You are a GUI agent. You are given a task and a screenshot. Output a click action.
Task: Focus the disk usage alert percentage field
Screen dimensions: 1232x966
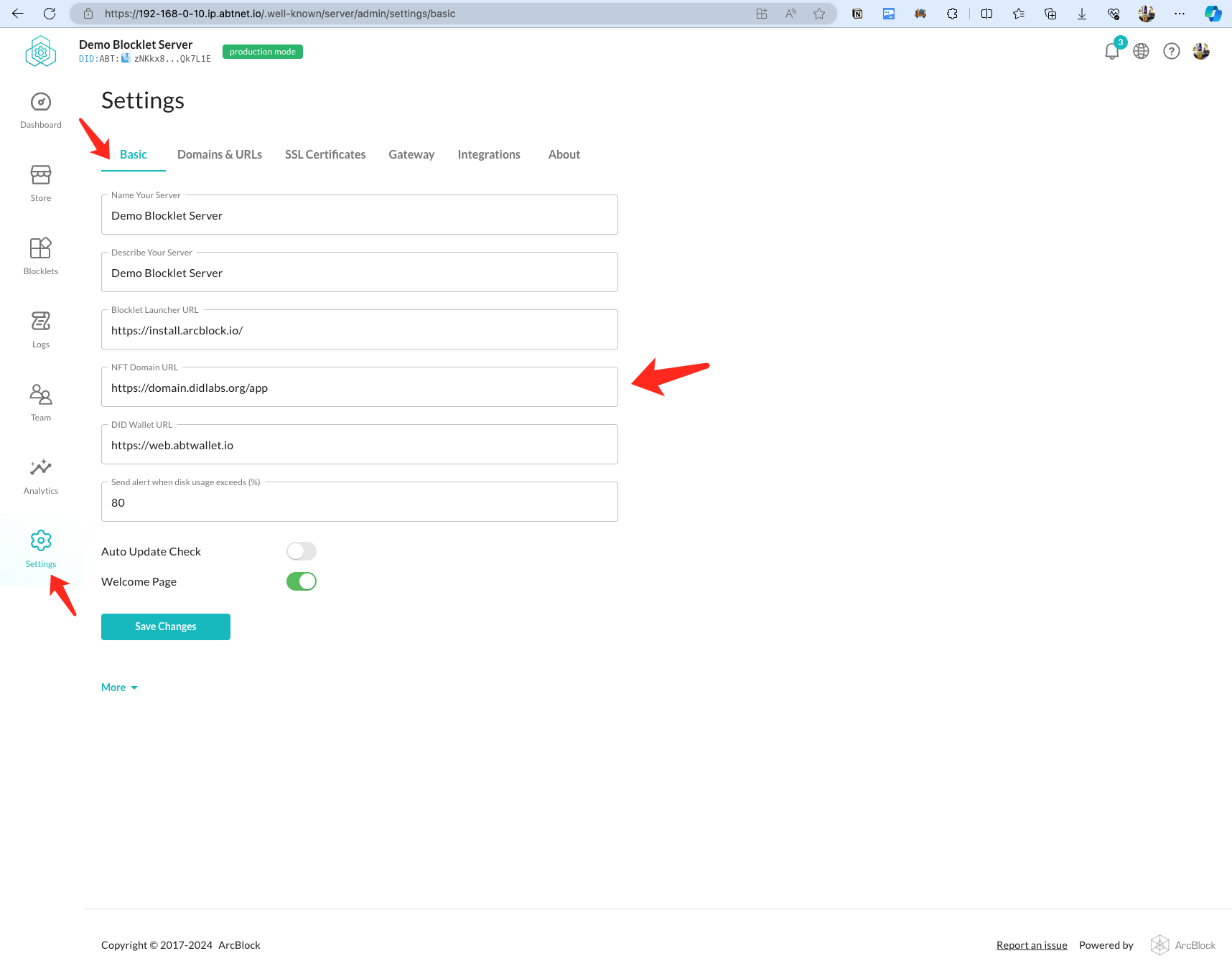(x=359, y=502)
